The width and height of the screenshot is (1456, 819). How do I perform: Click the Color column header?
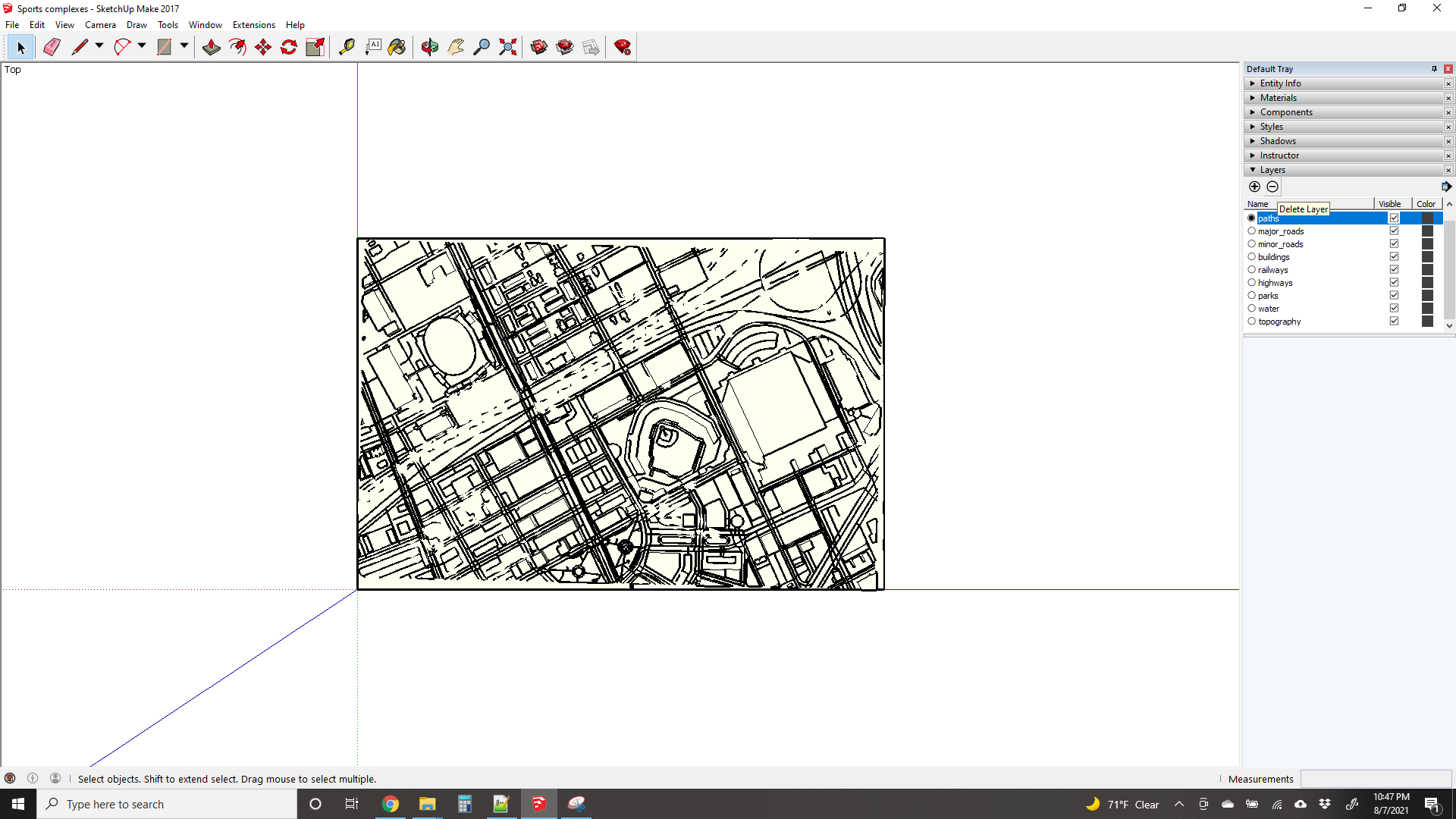(x=1426, y=204)
